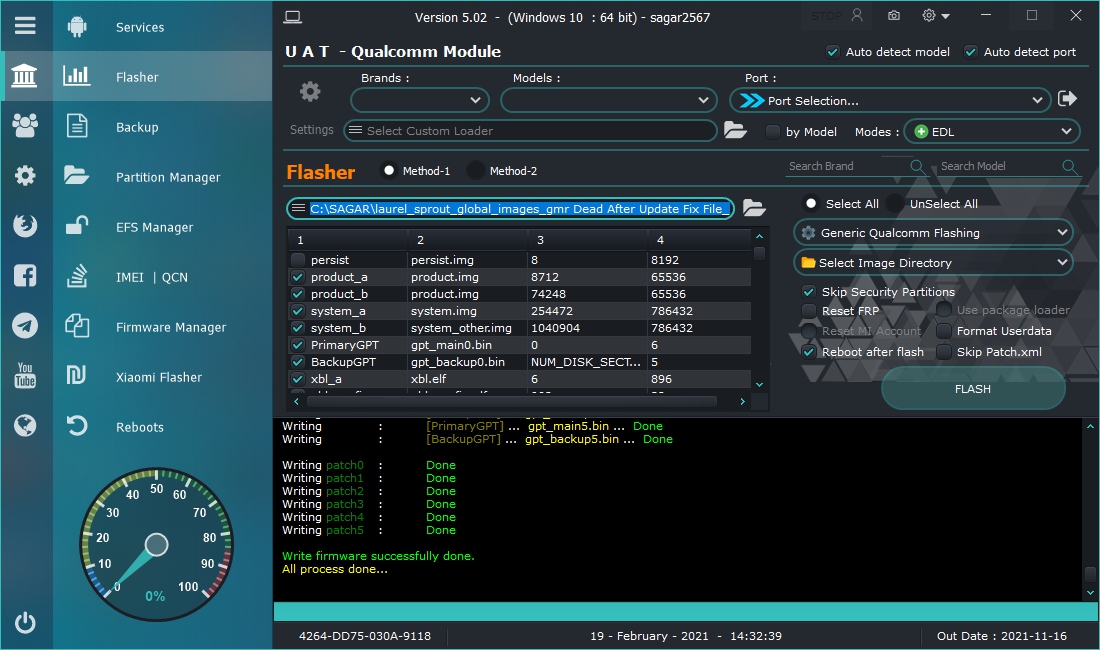Viewport: 1100px width, 650px height.
Task: Enable the by Model checkbox
Action: coord(772,132)
